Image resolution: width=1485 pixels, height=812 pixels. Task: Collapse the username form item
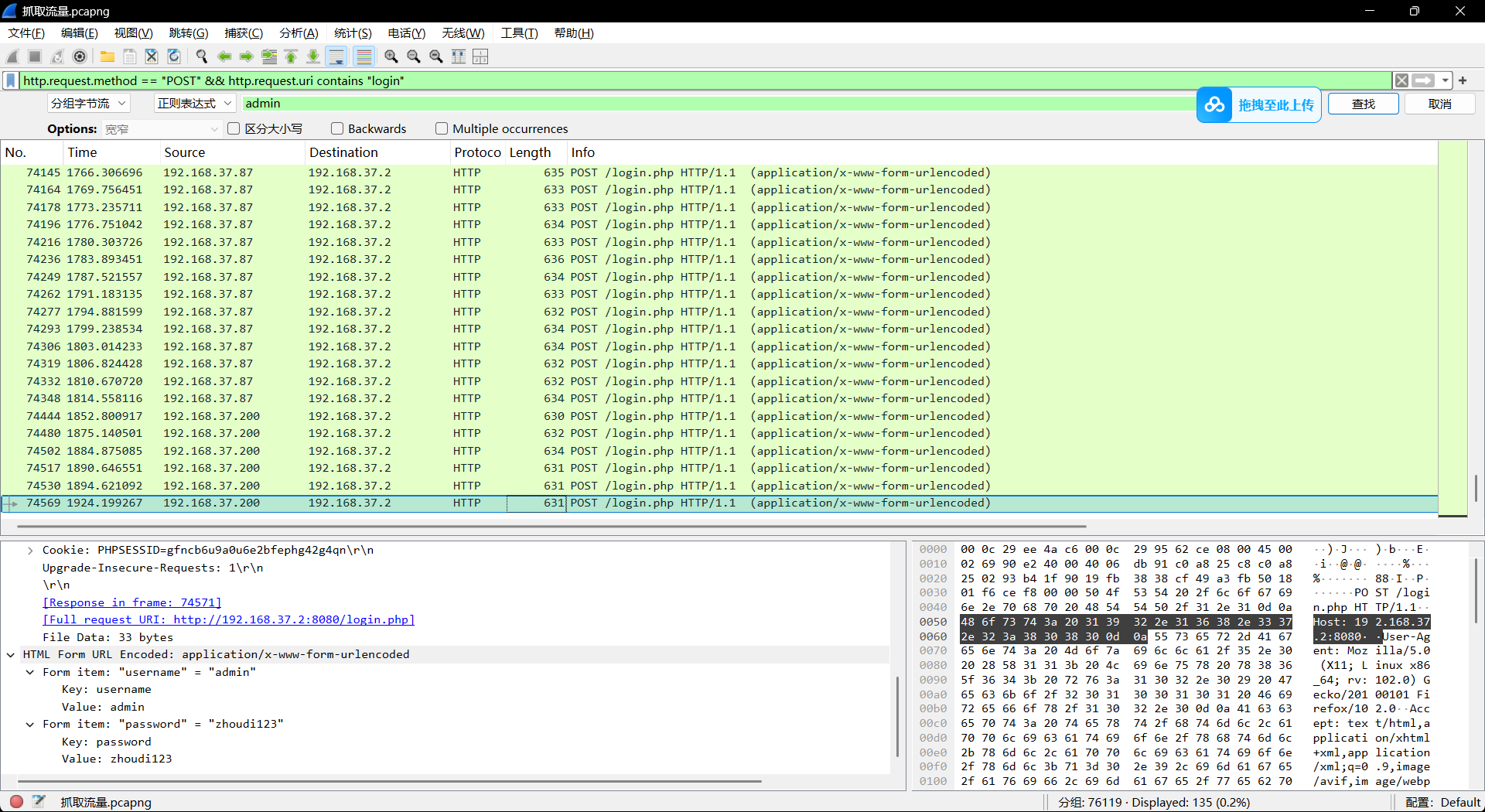(30, 672)
